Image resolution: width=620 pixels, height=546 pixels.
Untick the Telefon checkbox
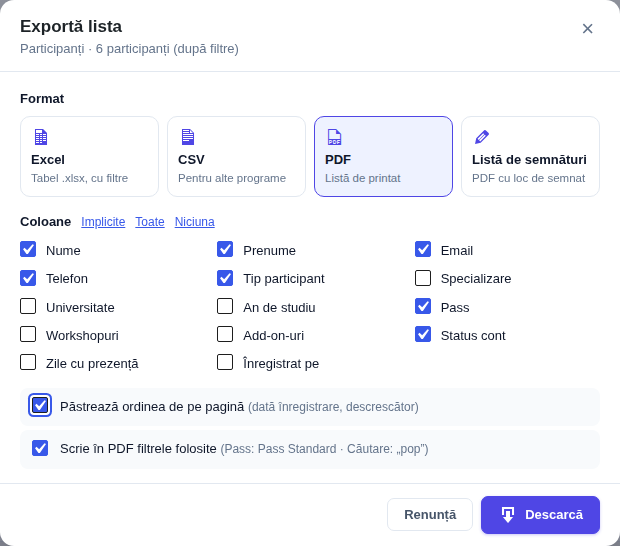pos(28,278)
